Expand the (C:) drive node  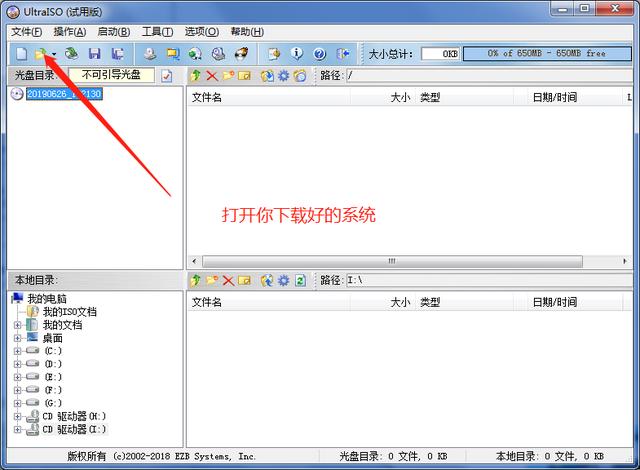pos(17,351)
